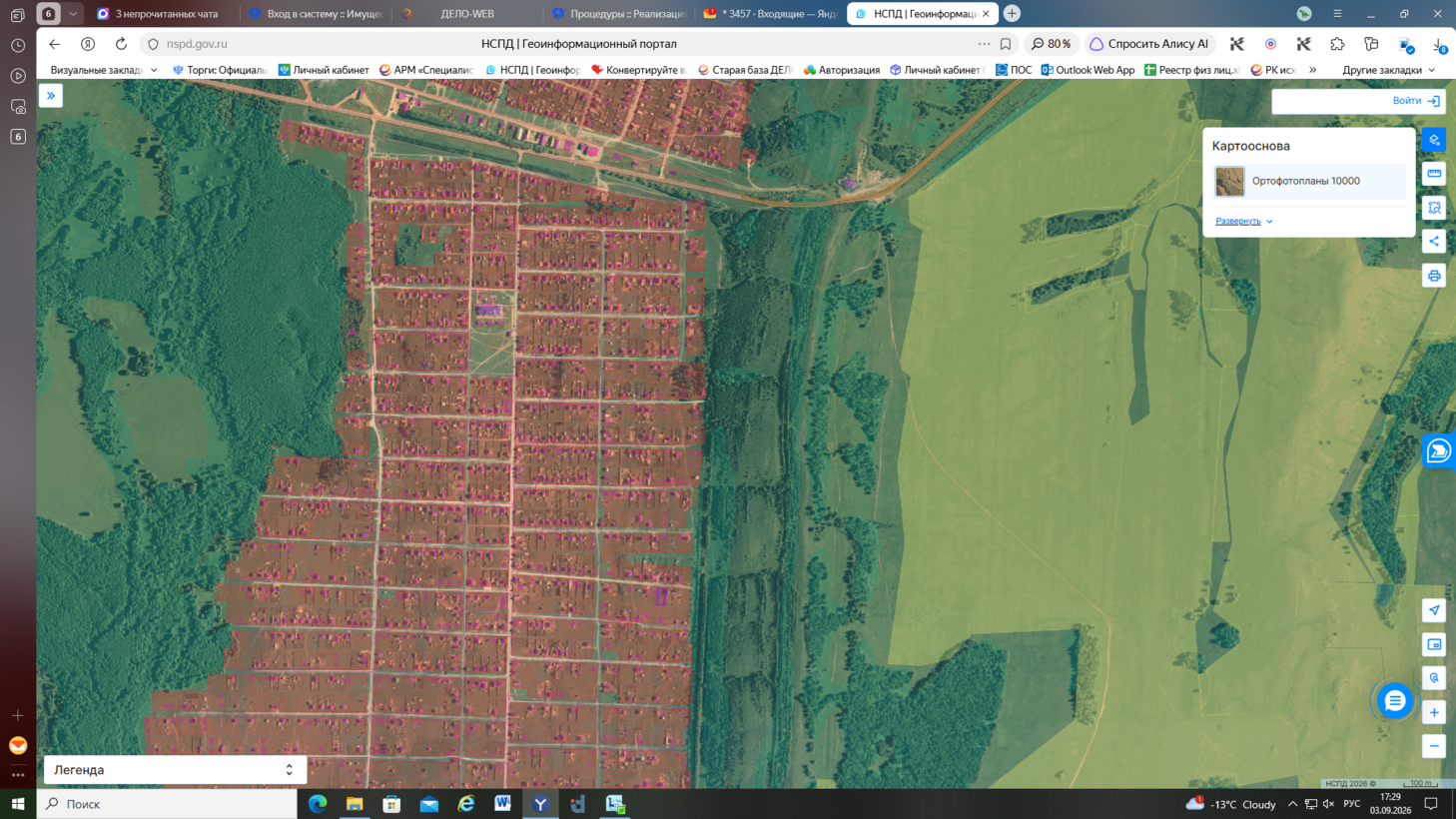Open Визуальные закладки dropdown
This screenshot has width=1456, height=819.
(104, 70)
